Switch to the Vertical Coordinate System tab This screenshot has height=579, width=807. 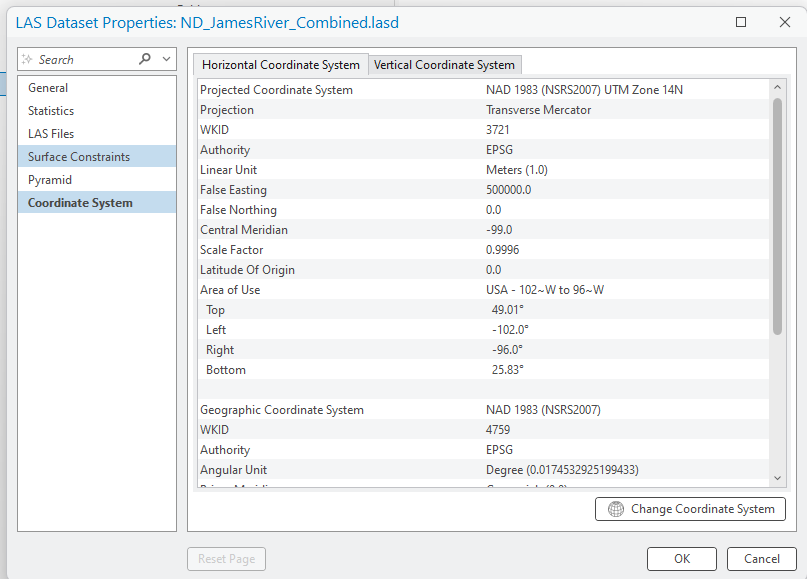point(444,65)
